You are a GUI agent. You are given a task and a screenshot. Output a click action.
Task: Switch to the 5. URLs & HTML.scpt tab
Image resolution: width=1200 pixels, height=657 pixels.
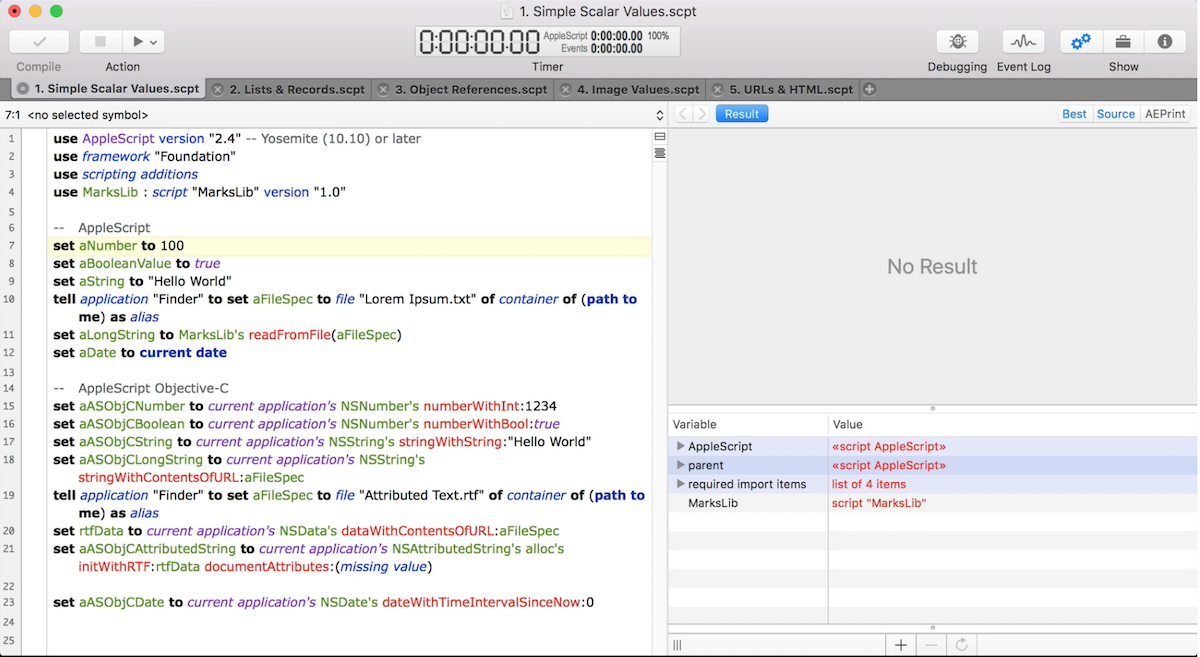tap(791, 89)
